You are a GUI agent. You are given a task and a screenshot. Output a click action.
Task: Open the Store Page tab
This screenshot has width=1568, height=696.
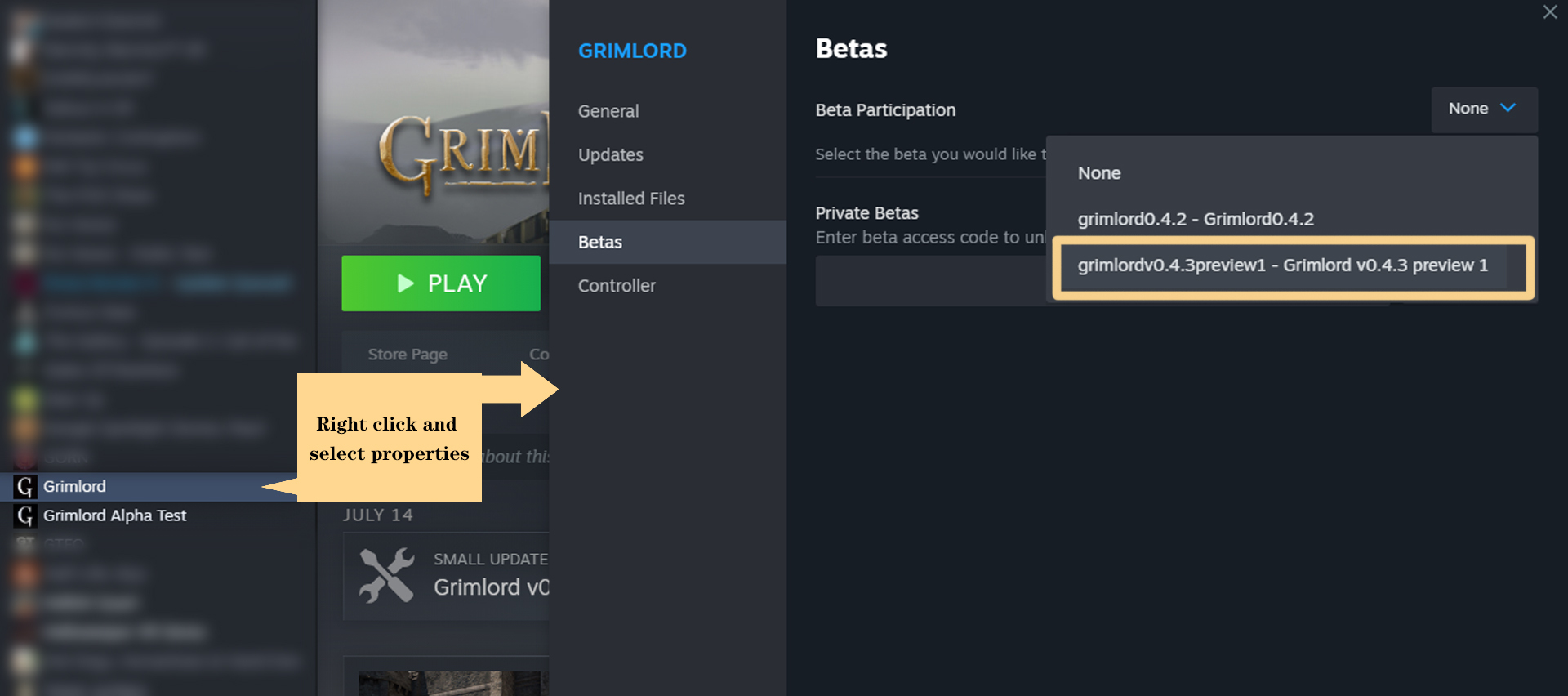[408, 355]
